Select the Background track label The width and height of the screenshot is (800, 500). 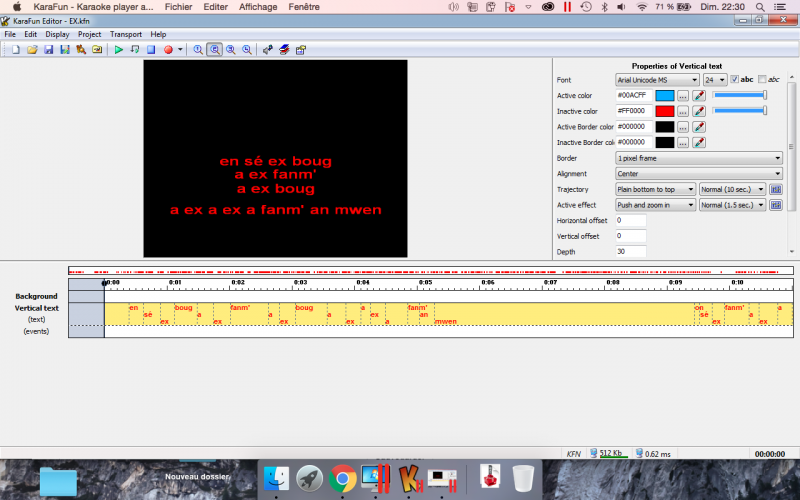tap(36, 296)
